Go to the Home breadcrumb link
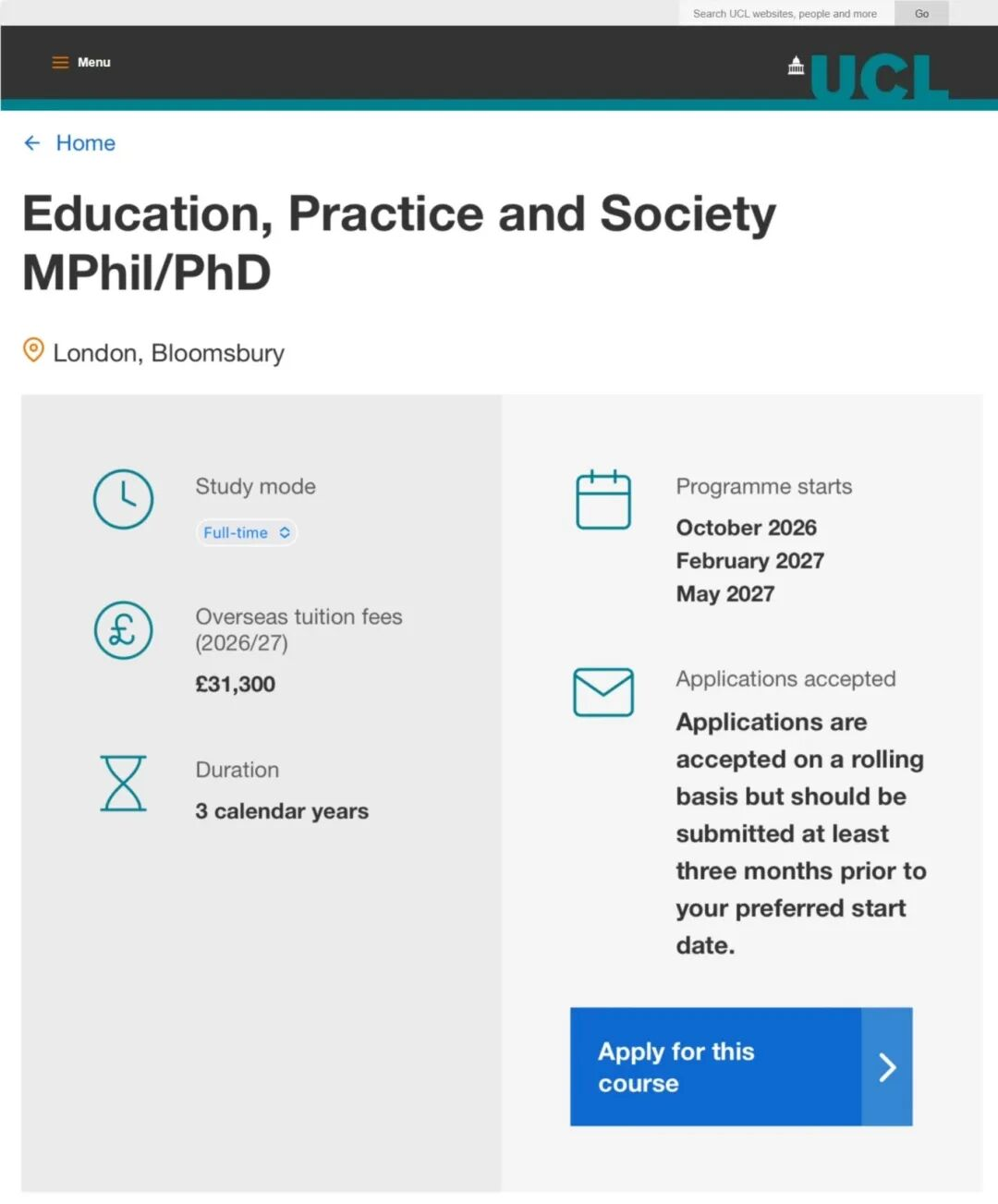The width and height of the screenshot is (998, 1204). coord(86,143)
